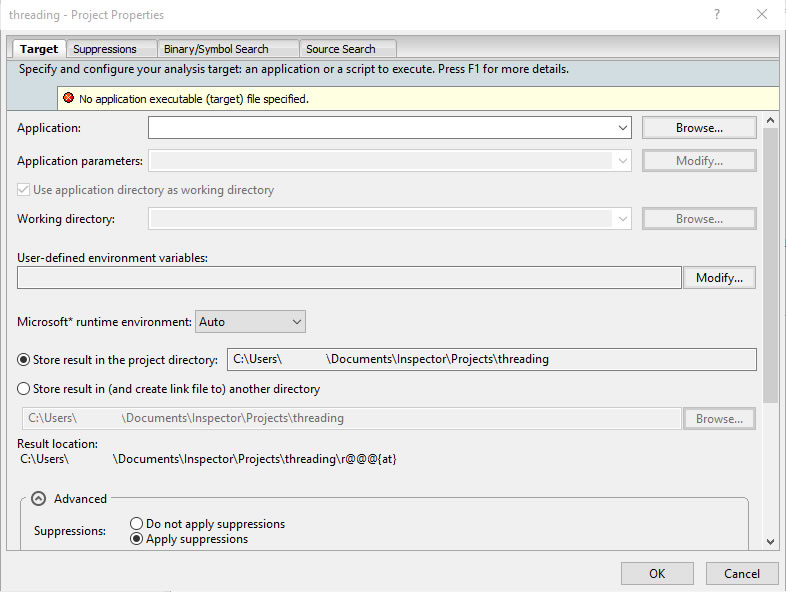The image size is (786, 592).
Task: Click Browse button next to Application
Action: pyautogui.click(x=698, y=128)
